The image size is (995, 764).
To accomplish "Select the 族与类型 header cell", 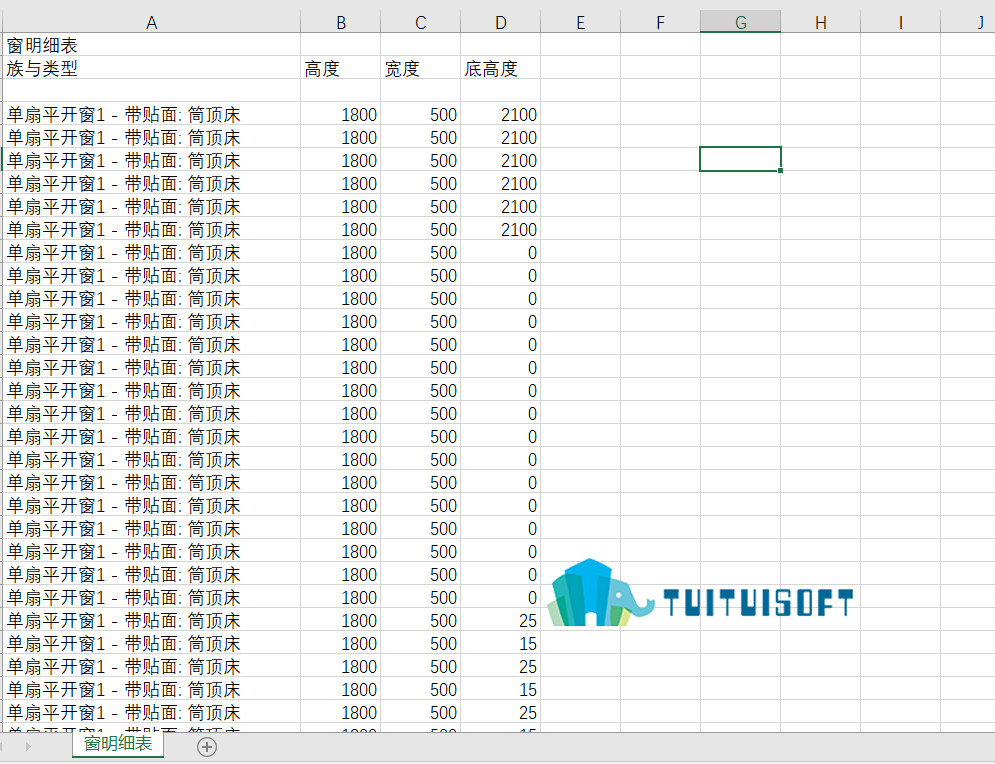I will click(151, 68).
